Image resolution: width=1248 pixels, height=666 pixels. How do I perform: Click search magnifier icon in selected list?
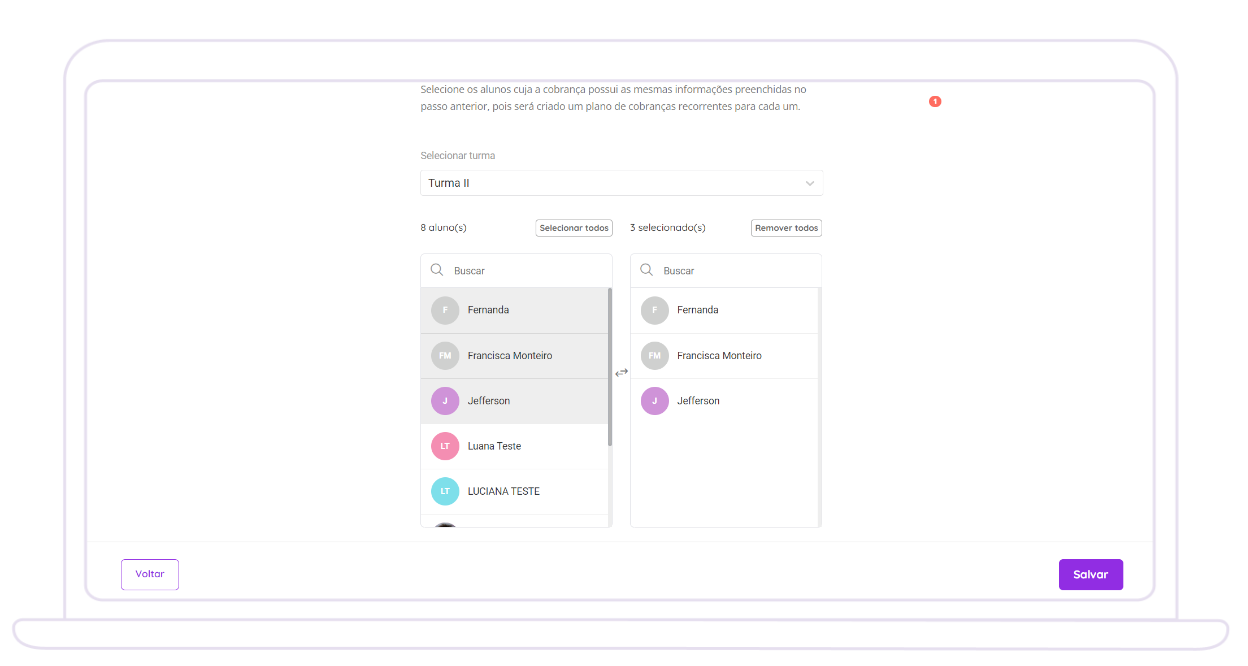pyautogui.click(x=646, y=270)
